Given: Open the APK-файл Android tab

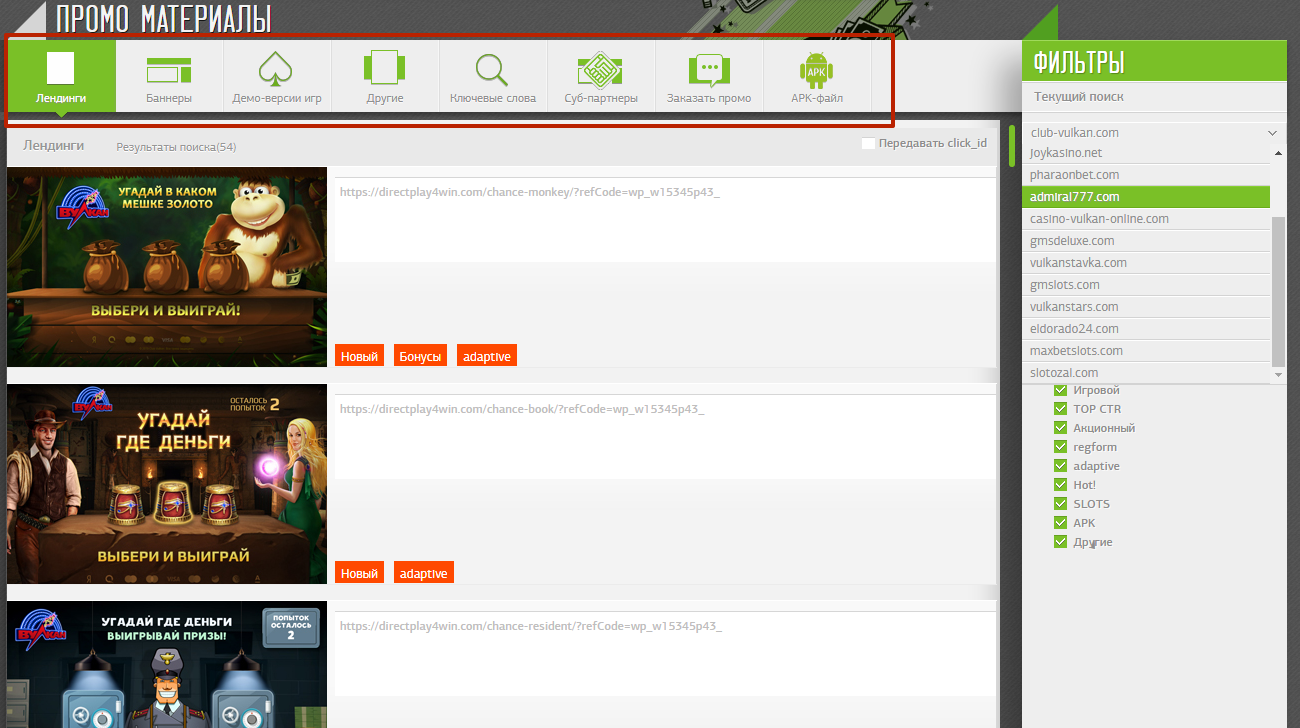Looking at the screenshot, I should click(x=817, y=76).
